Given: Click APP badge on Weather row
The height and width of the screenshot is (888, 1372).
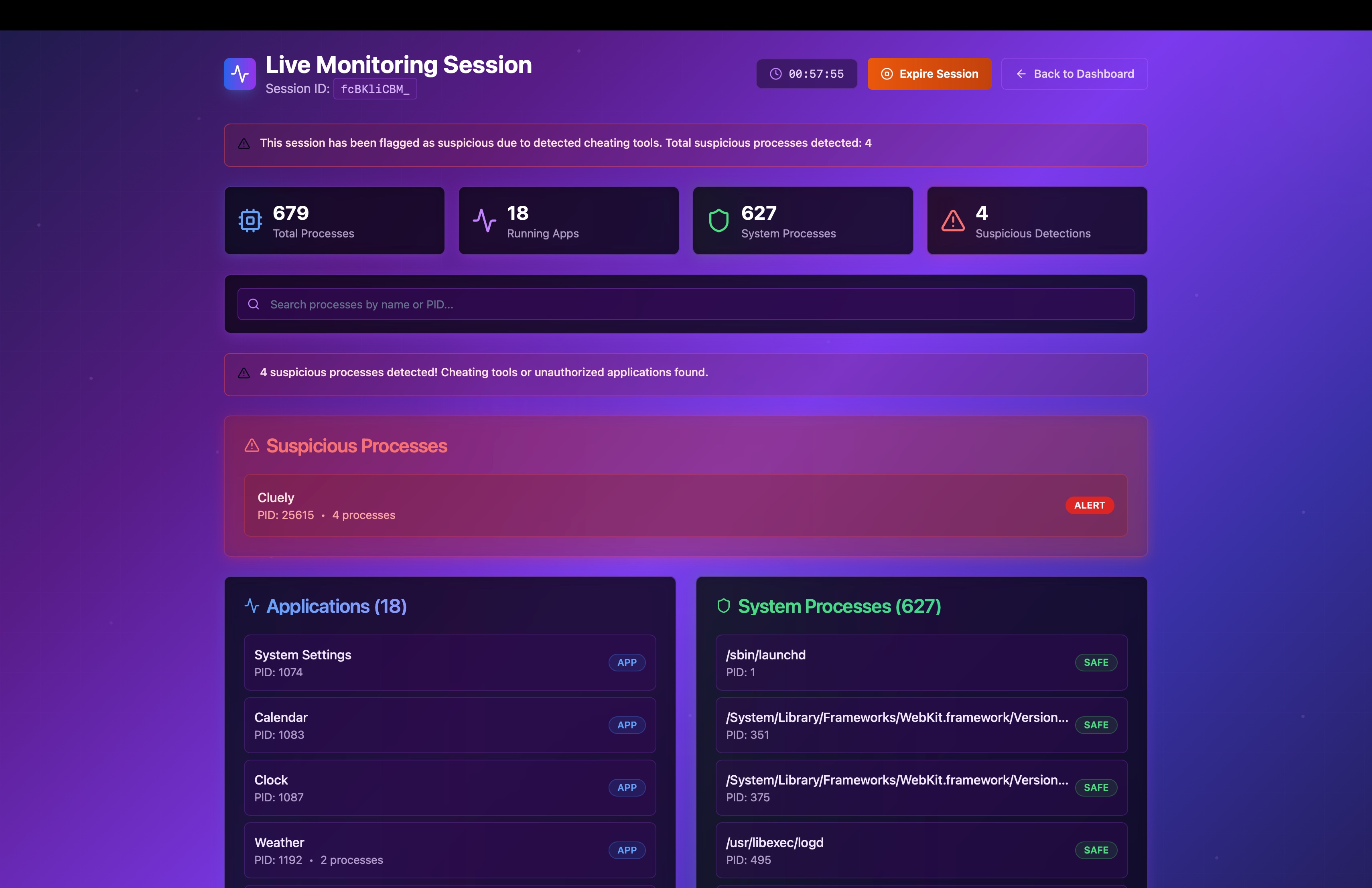Looking at the screenshot, I should pyautogui.click(x=627, y=850).
